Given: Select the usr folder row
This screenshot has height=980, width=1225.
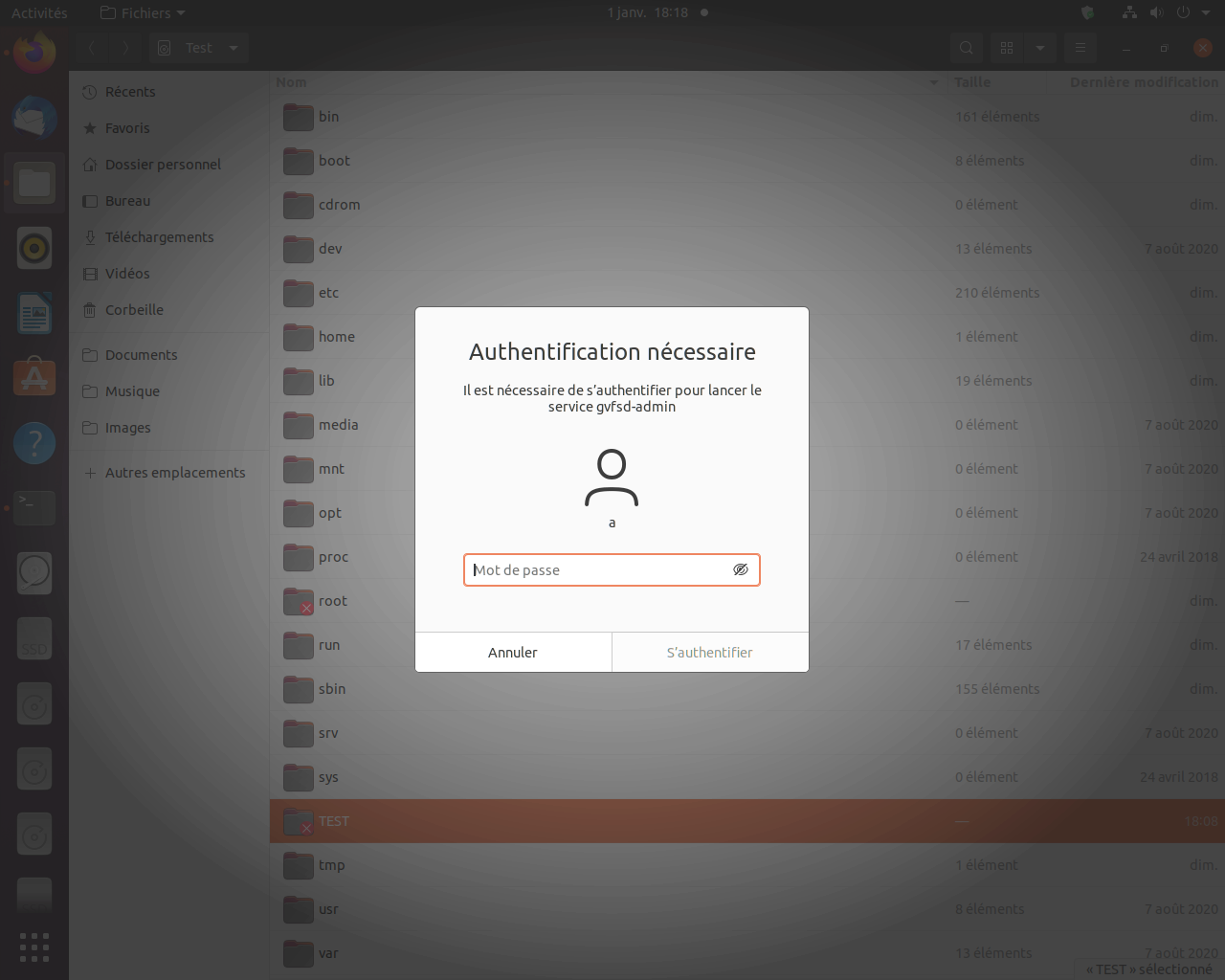Looking at the screenshot, I should 747,909.
